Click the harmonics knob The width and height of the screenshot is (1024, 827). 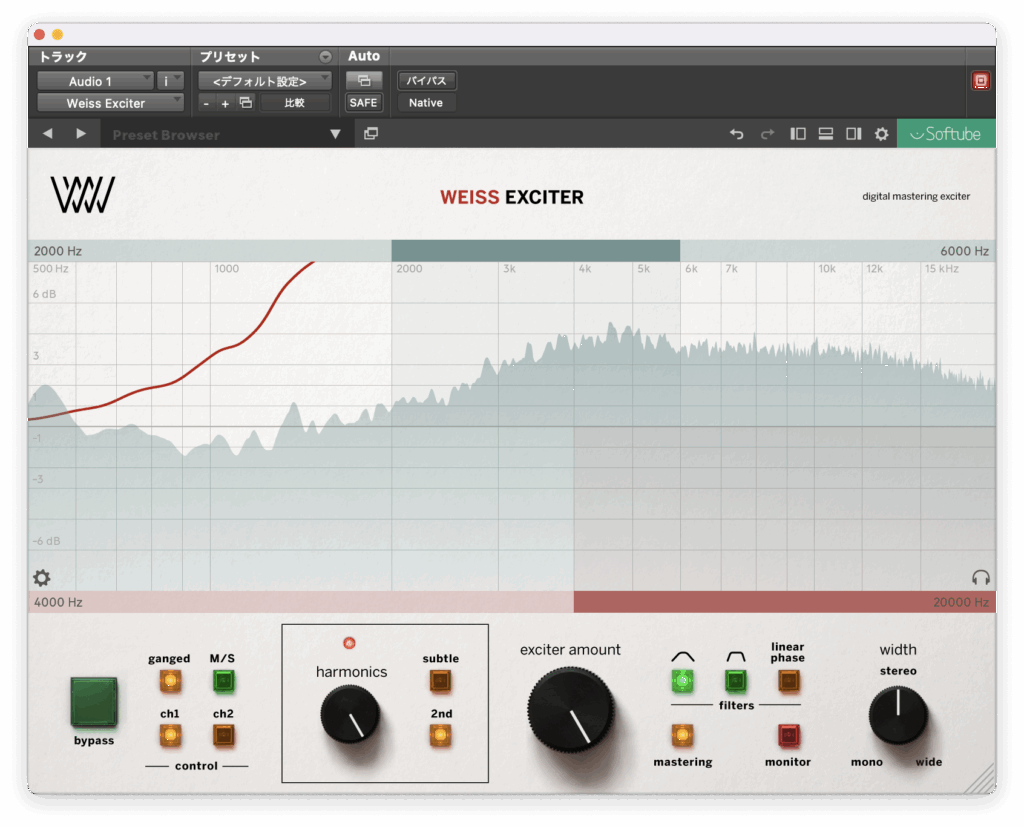click(x=350, y=715)
